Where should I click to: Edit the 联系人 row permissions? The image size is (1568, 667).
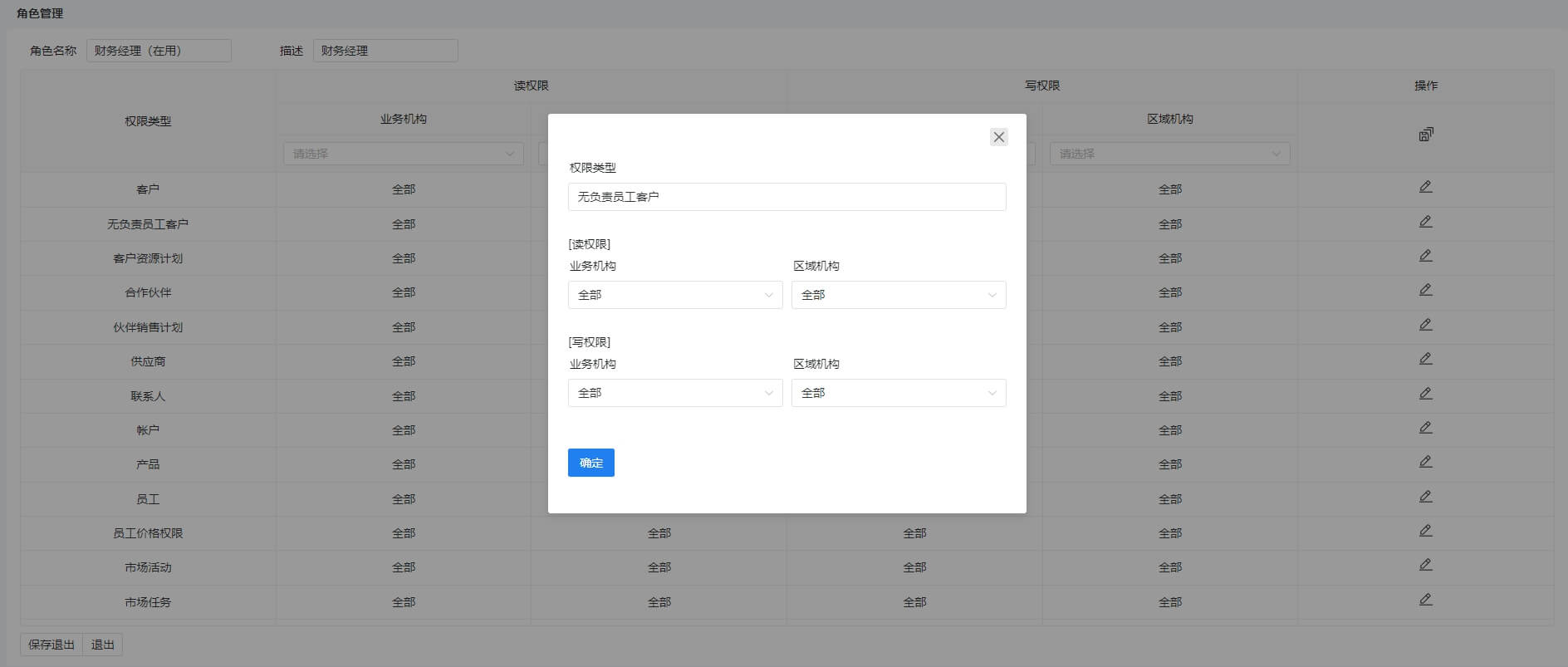[1426, 394]
